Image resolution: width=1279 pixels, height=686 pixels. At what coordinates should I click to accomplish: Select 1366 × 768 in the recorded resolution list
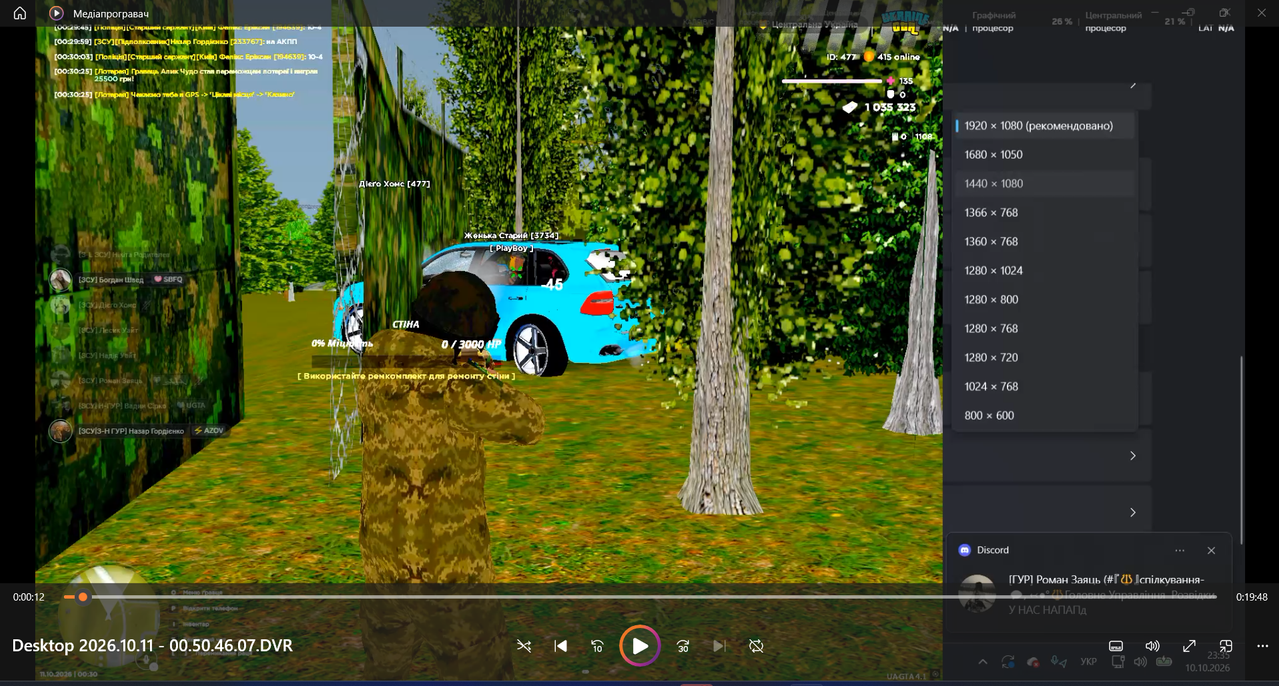(1045, 213)
